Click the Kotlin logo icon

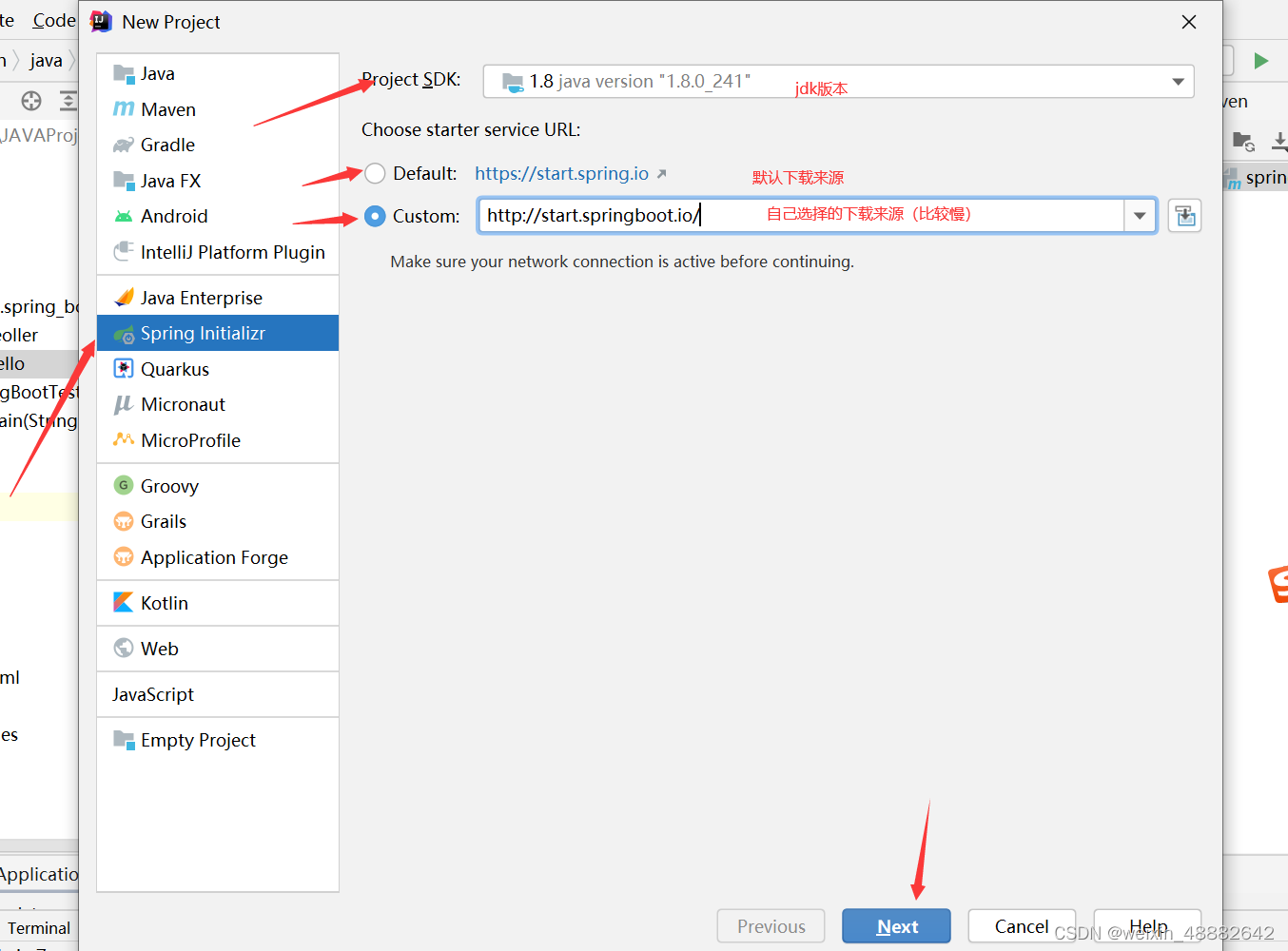click(124, 602)
